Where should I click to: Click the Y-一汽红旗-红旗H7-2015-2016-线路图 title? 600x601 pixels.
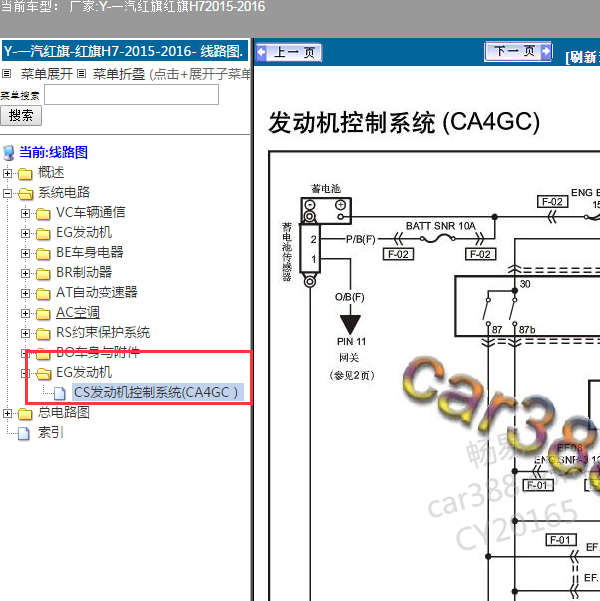125,51
